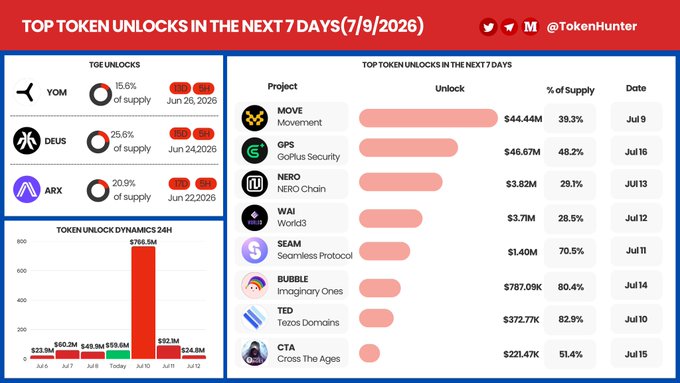The image size is (680, 383).
Task: Click the 17D countdown badge for ARX
Action: coord(180,183)
